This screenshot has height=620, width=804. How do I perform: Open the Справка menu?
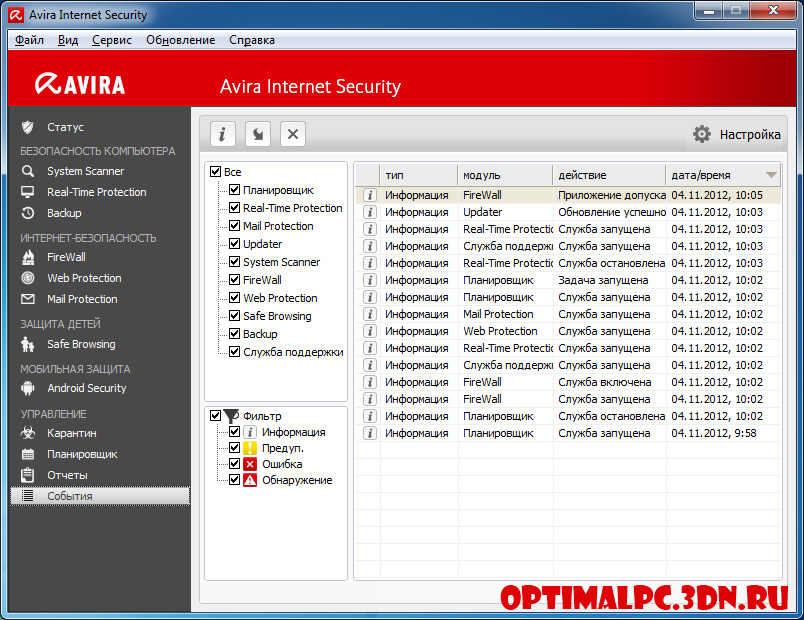(x=252, y=40)
